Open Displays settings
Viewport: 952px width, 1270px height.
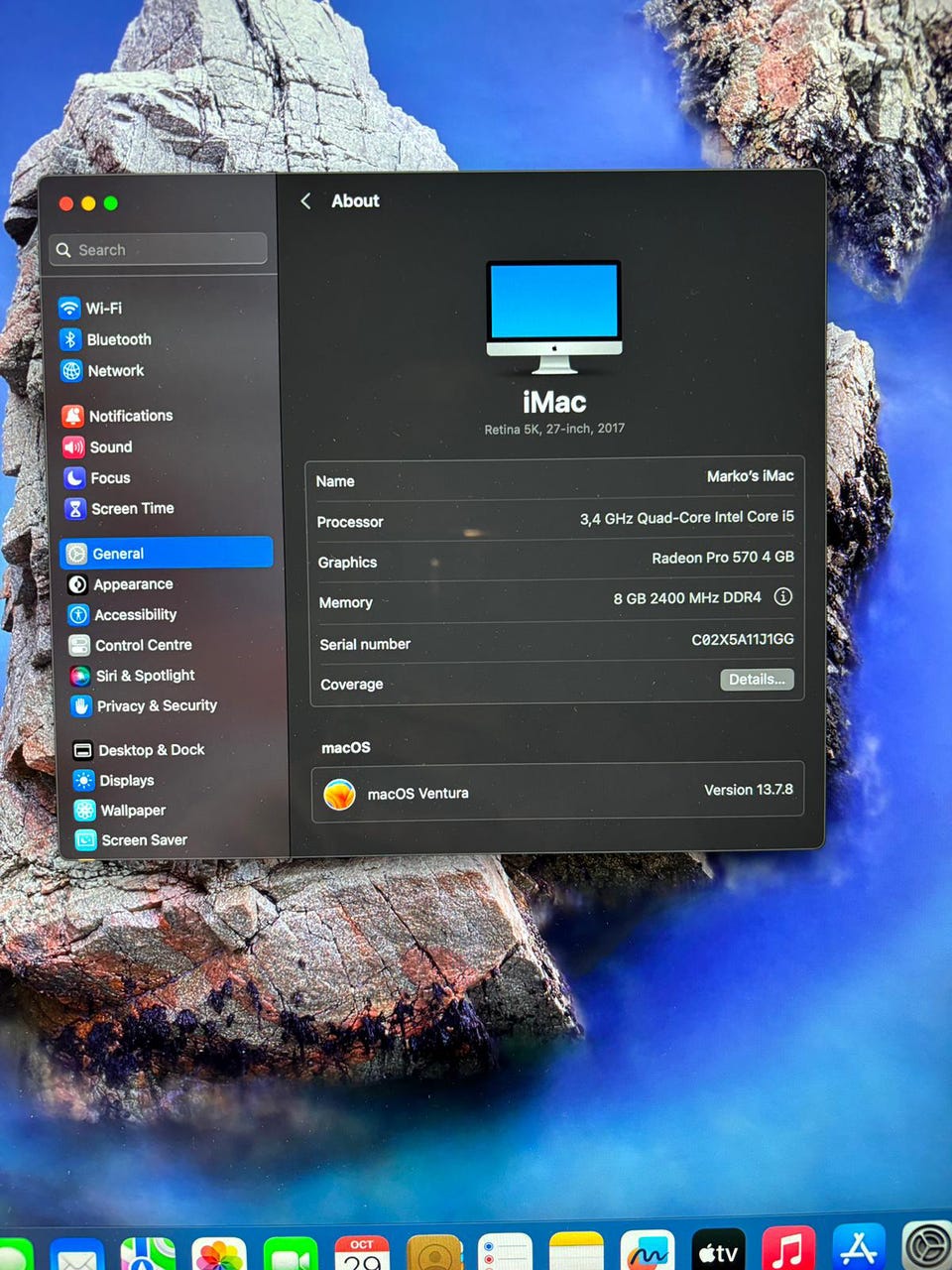pyautogui.click(x=114, y=780)
